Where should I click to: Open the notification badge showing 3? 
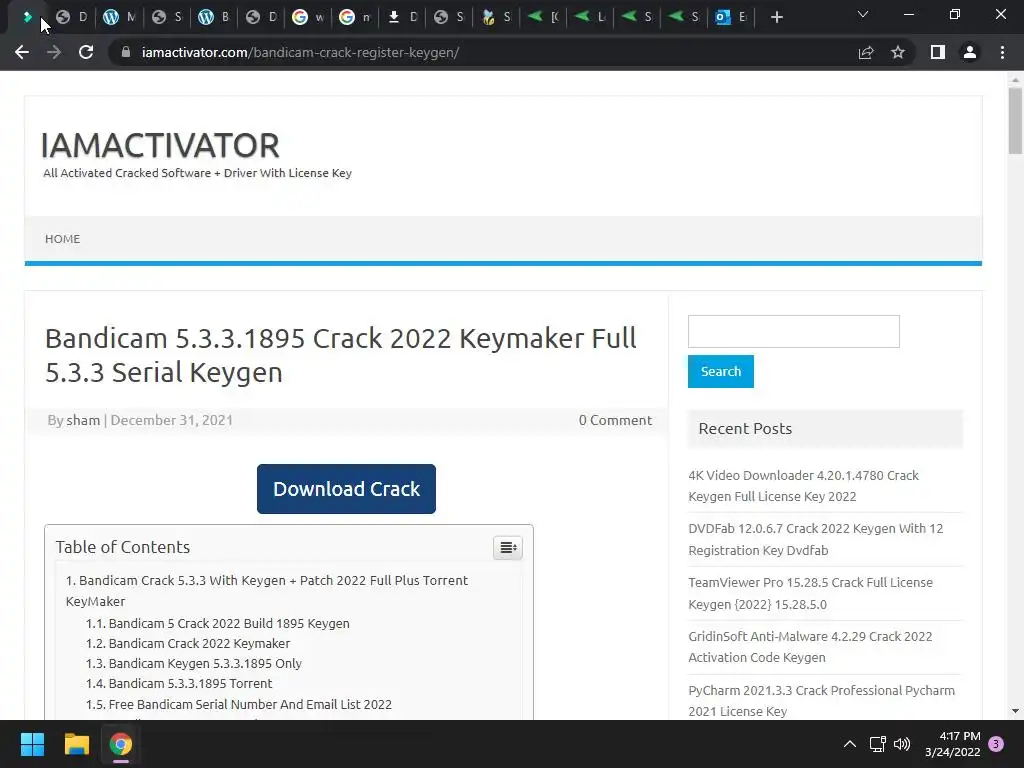pyautogui.click(x=996, y=744)
